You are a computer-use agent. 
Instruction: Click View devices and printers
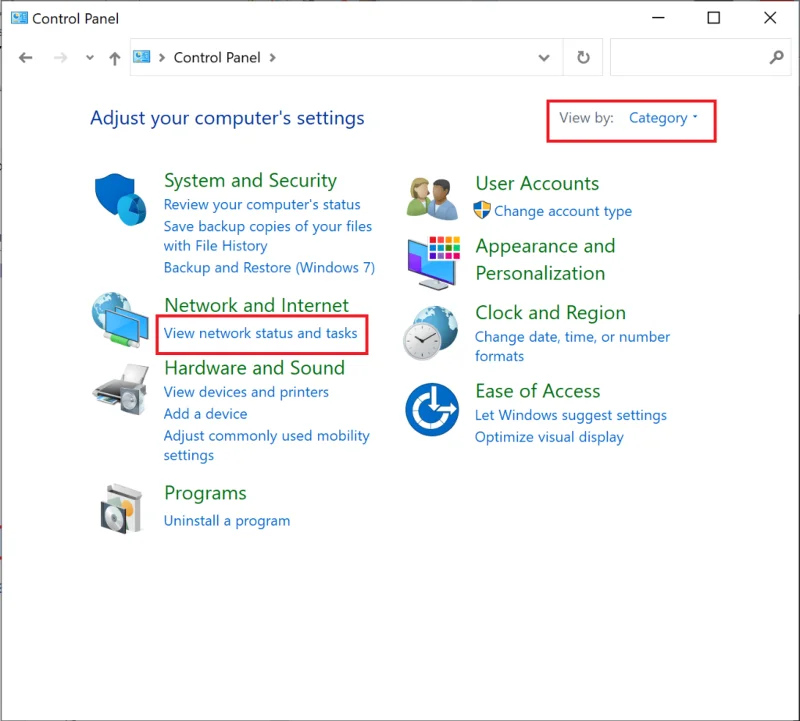(246, 392)
